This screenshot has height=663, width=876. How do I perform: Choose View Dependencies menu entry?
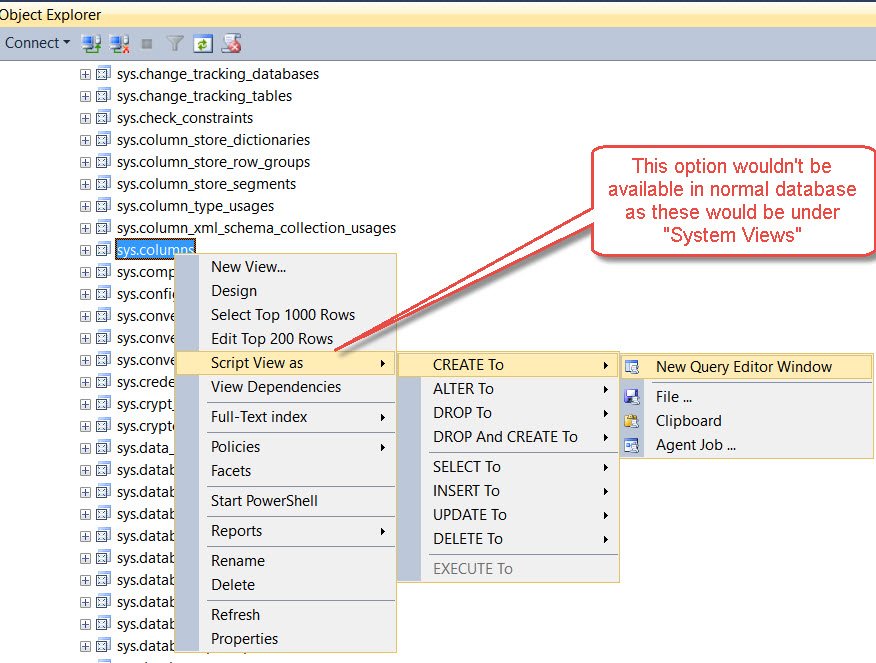[285, 387]
